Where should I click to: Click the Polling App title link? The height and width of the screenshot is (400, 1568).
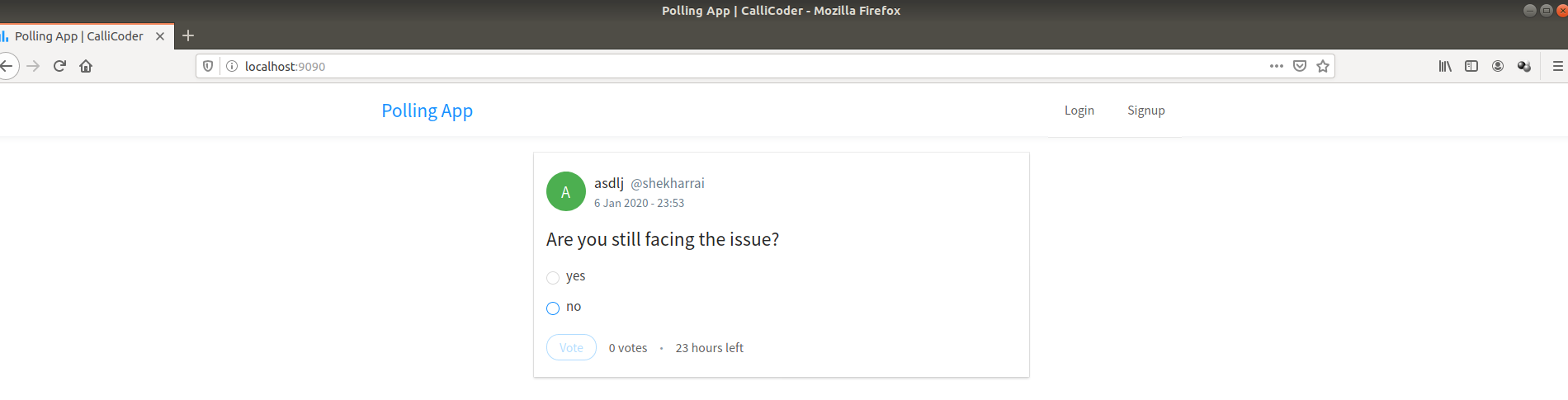coord(427,111)
